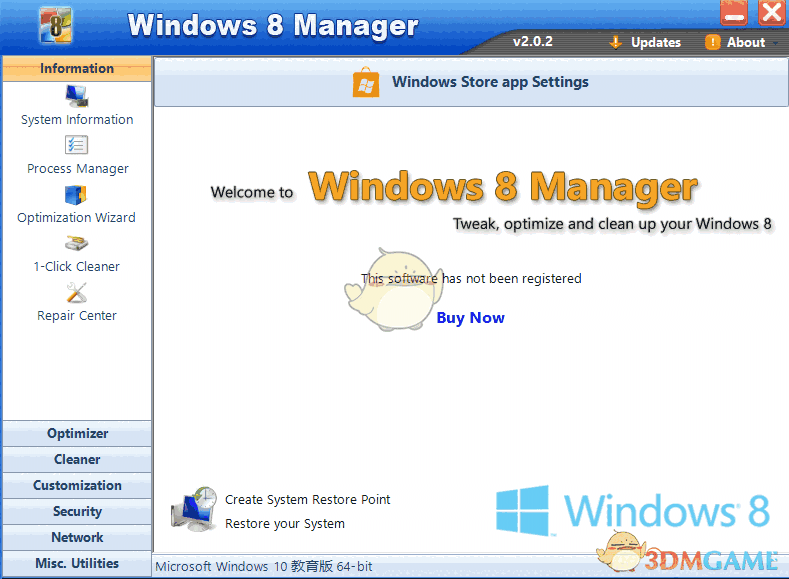789x579 pixels.
Task: Click Create System Restore Point
Action: (x=307, y=500)
